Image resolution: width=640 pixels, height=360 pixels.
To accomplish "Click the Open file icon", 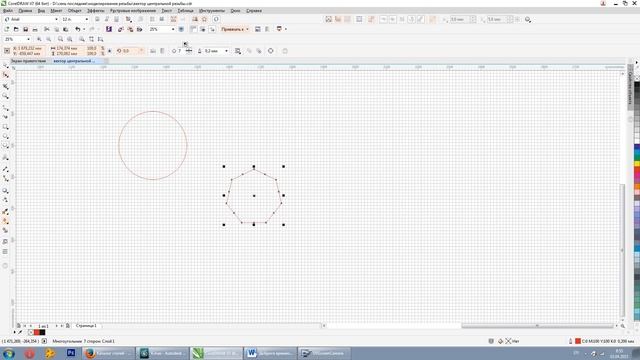I will tap(16, 29).
